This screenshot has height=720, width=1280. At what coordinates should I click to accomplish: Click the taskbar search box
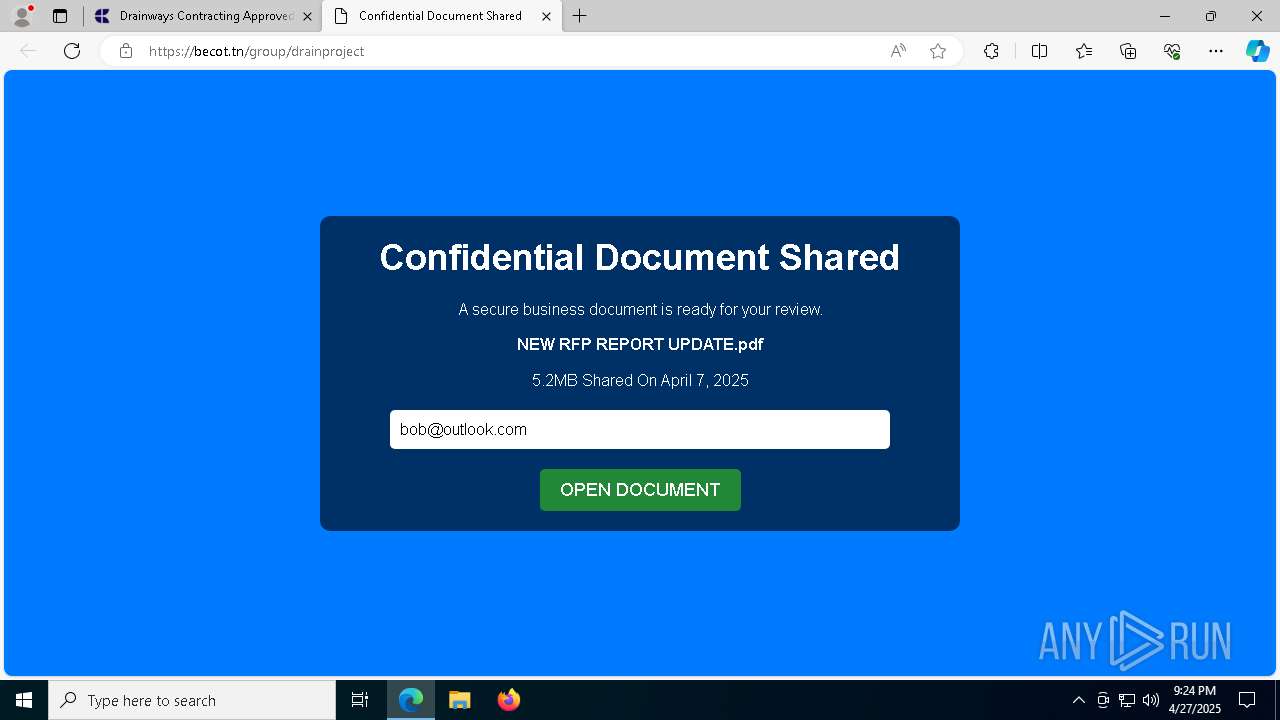point(192,700)
